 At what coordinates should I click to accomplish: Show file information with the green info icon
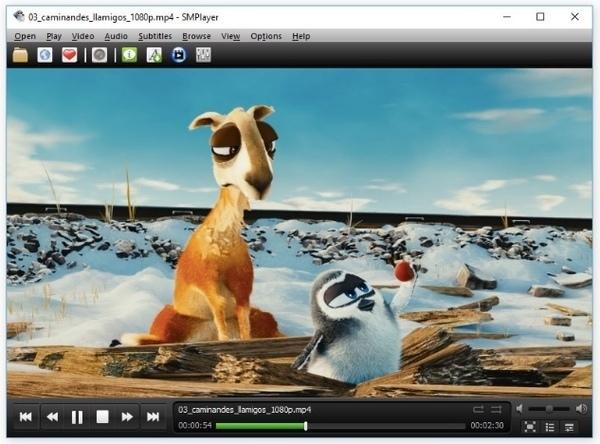(129, 55)
